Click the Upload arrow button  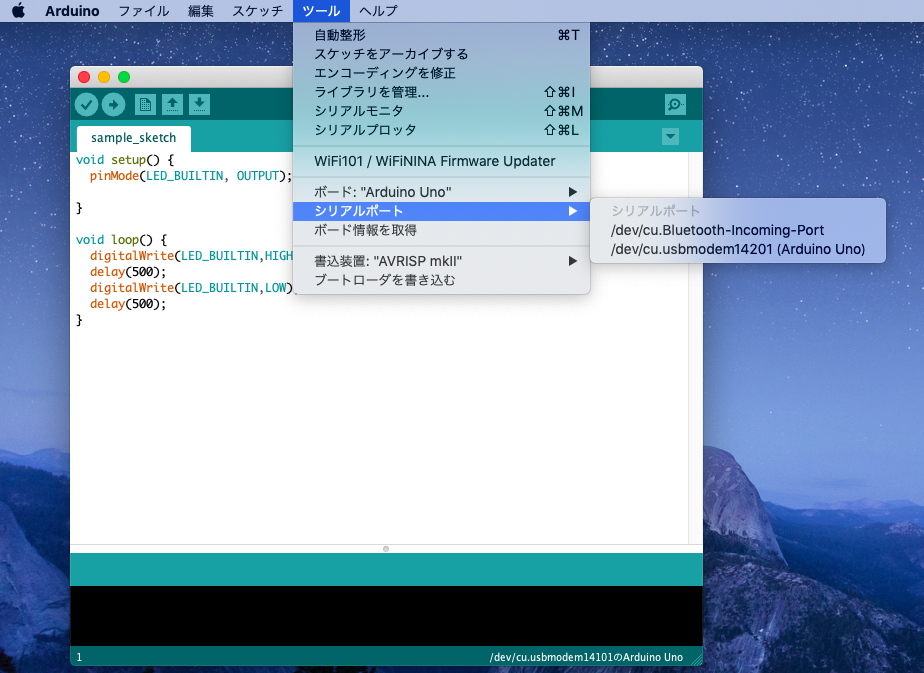tap(113, 105)
